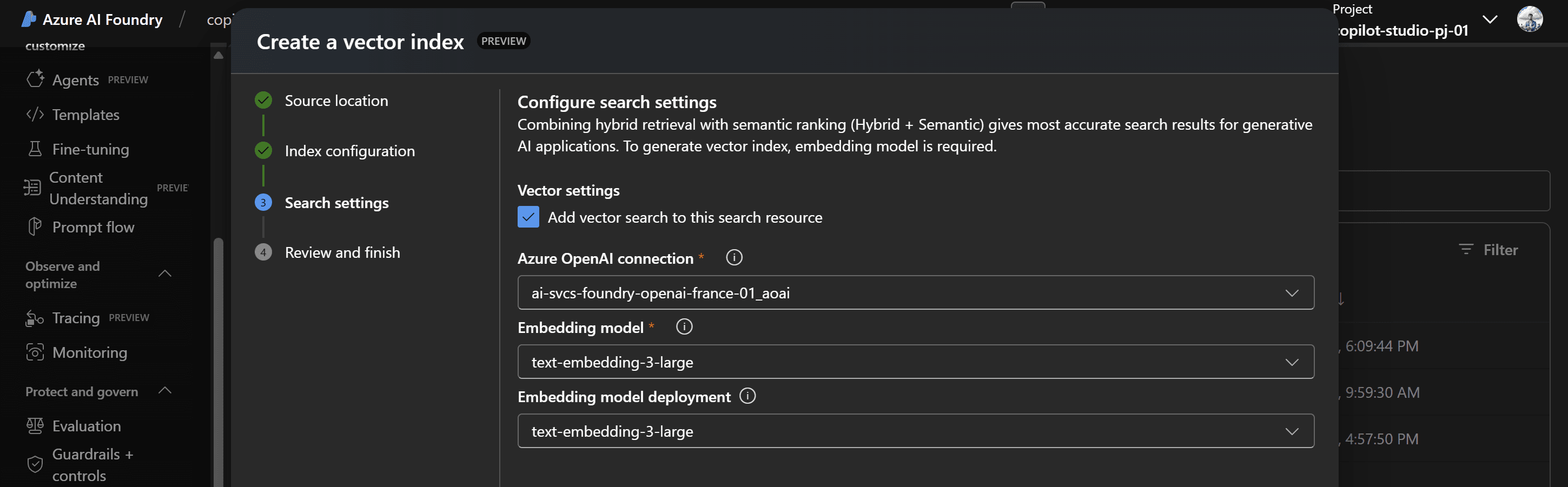This screenshot has height=487, width=1568.
Task: Click the Filter button
Action: (1488, 250)
